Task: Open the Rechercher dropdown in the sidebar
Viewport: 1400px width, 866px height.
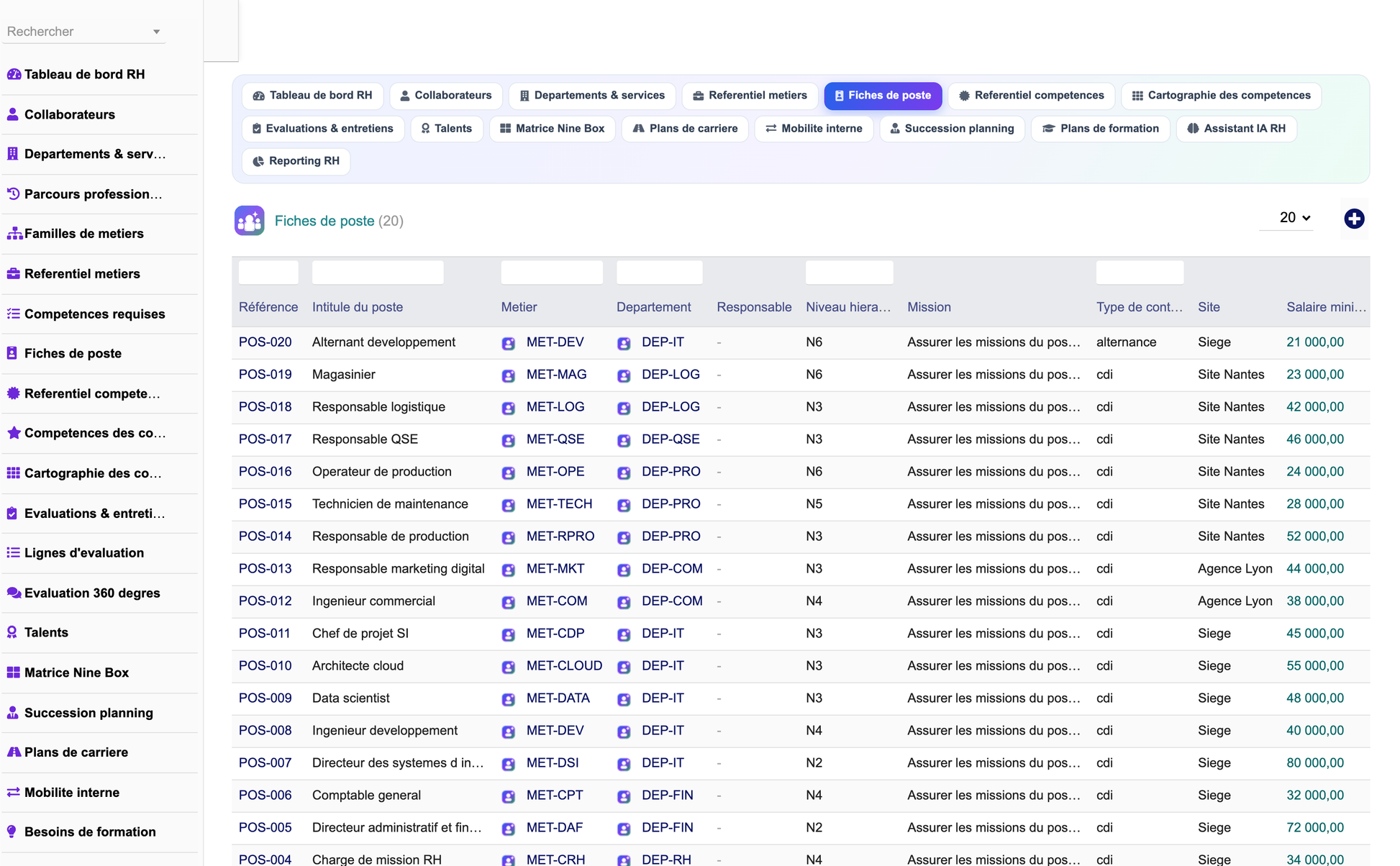Action: pos(83,32)
